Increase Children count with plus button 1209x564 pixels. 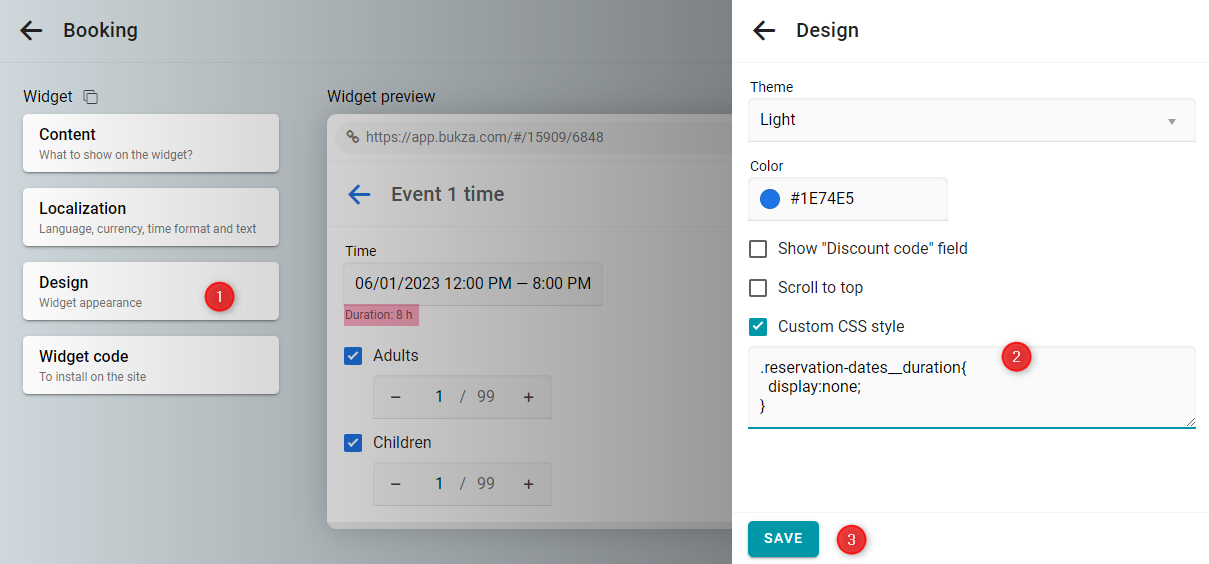[528, 484]
